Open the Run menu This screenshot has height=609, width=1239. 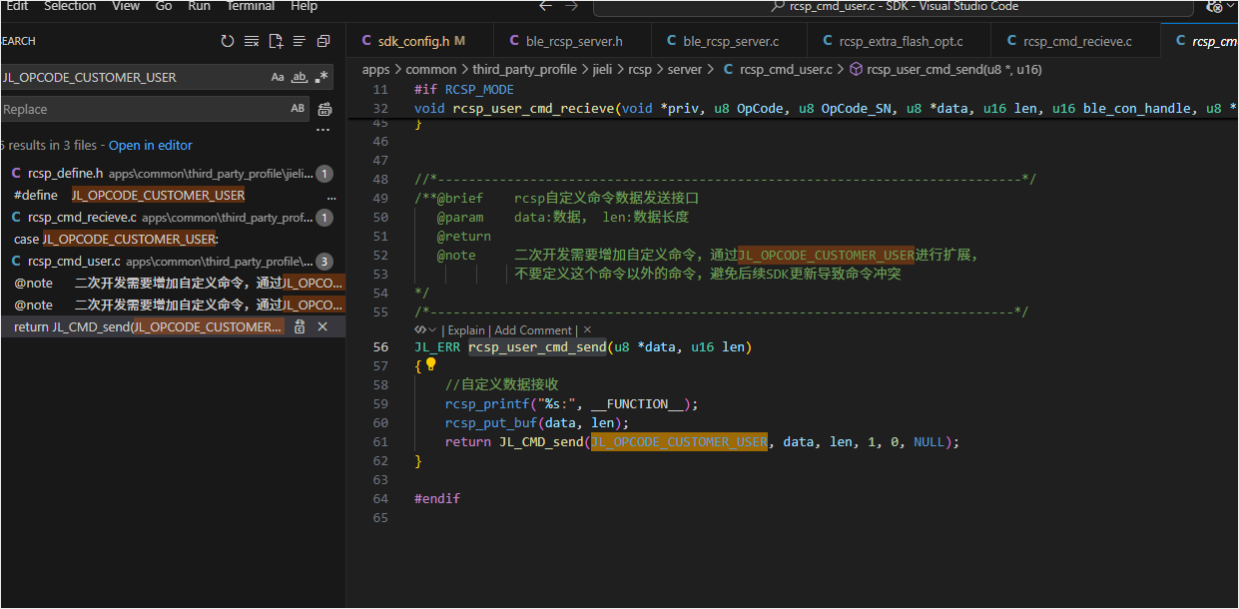(x=199, y=6)
